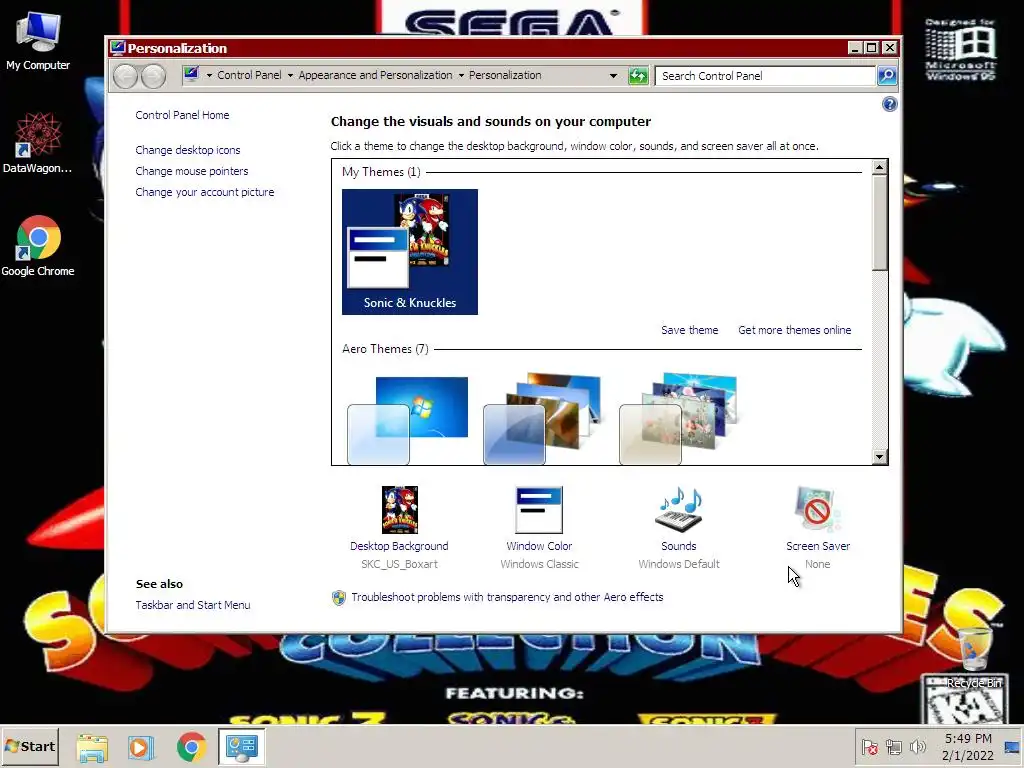
Task: Open the Screen Saver settings icon
Action: [818, 509]
